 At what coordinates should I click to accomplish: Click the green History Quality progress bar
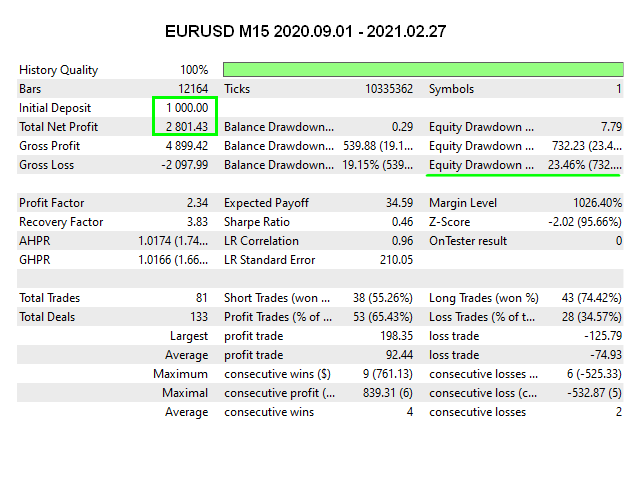[423, 69]
